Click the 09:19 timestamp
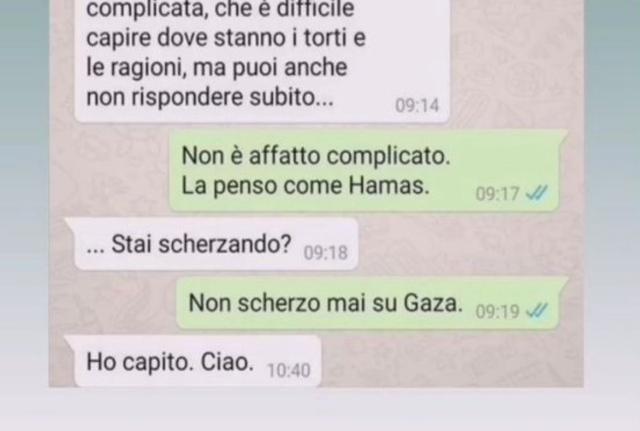Screen dimensions: 640x431 coord(497,312)
